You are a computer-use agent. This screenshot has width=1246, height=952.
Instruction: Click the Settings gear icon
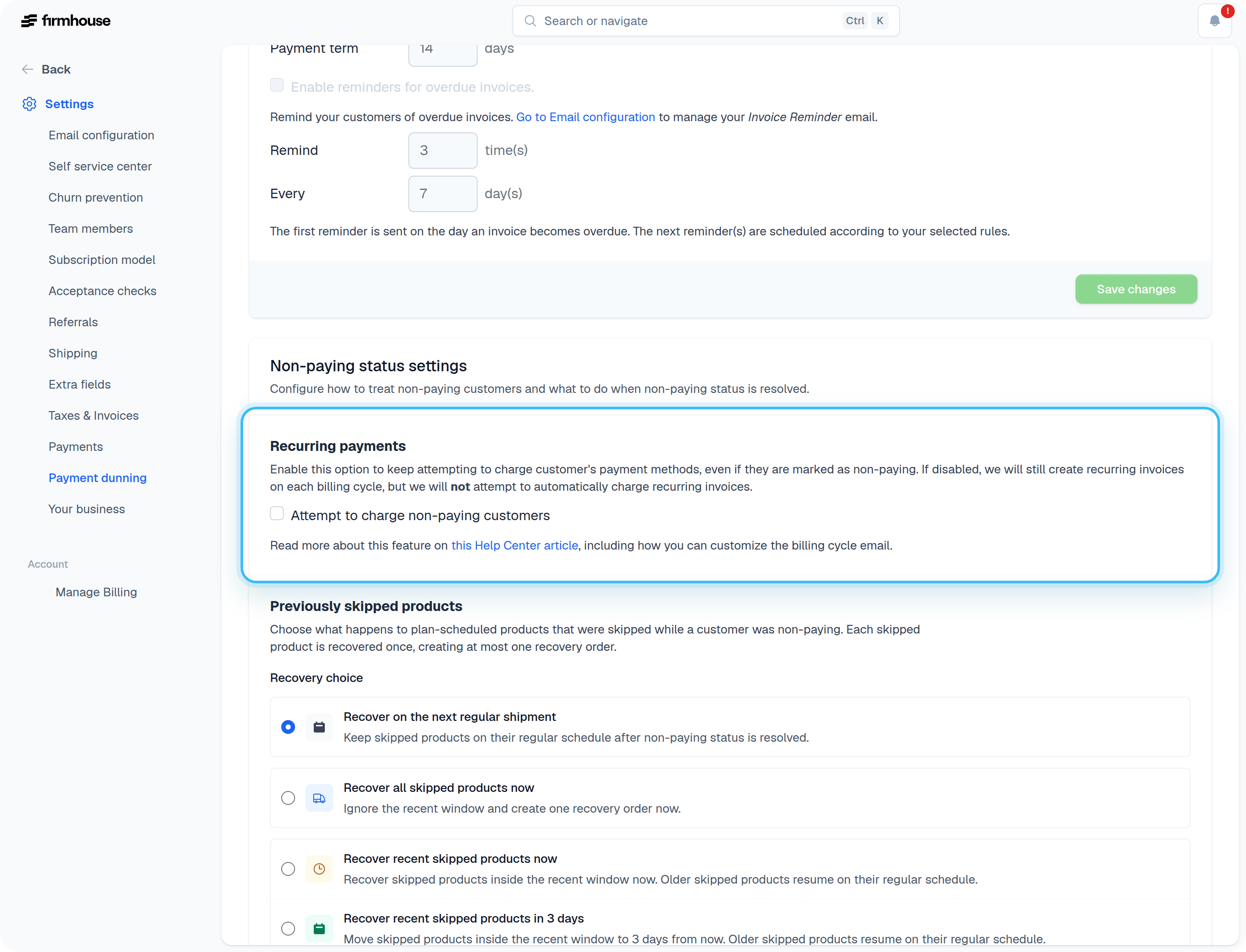(29, 104)
